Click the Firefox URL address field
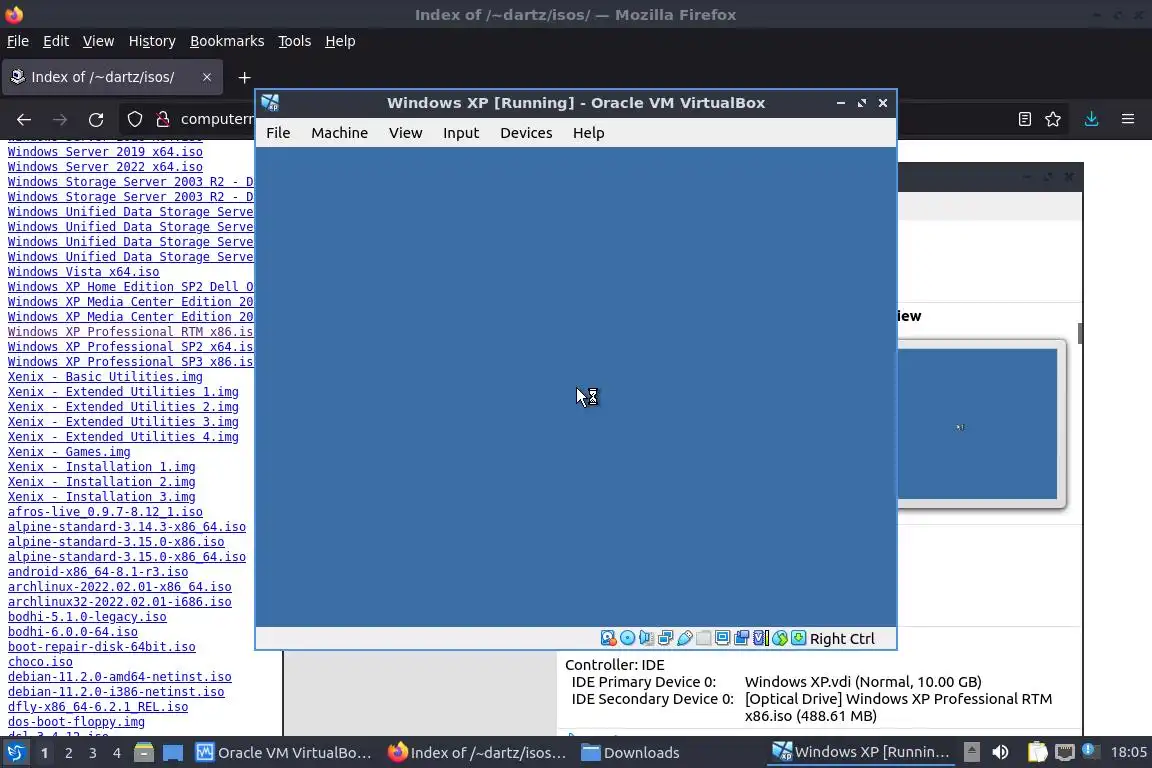 (x=215, y=119)
